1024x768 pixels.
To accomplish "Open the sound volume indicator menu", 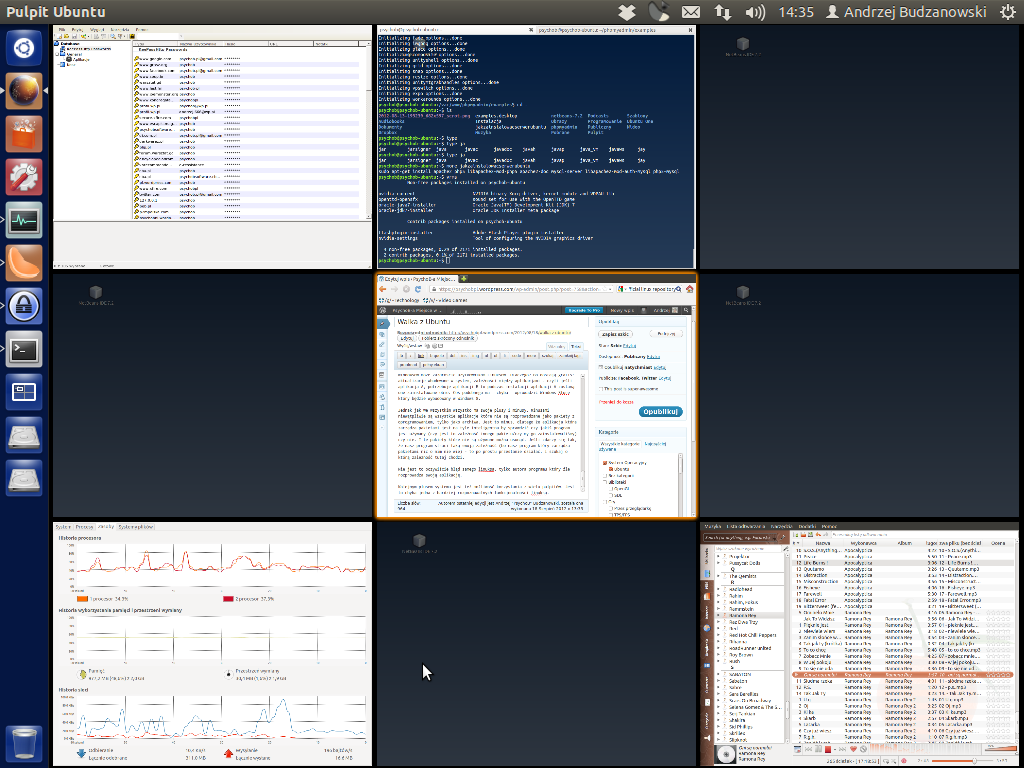I will (x=756, y=12).
